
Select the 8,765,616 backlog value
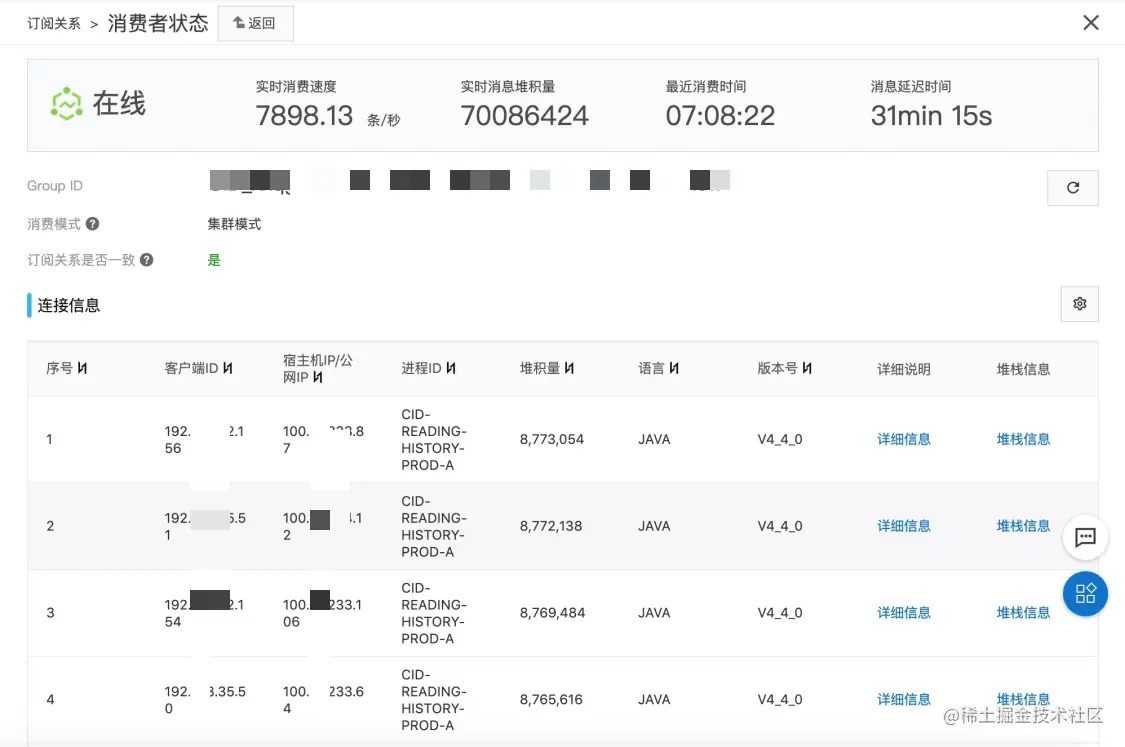point(551,700)
